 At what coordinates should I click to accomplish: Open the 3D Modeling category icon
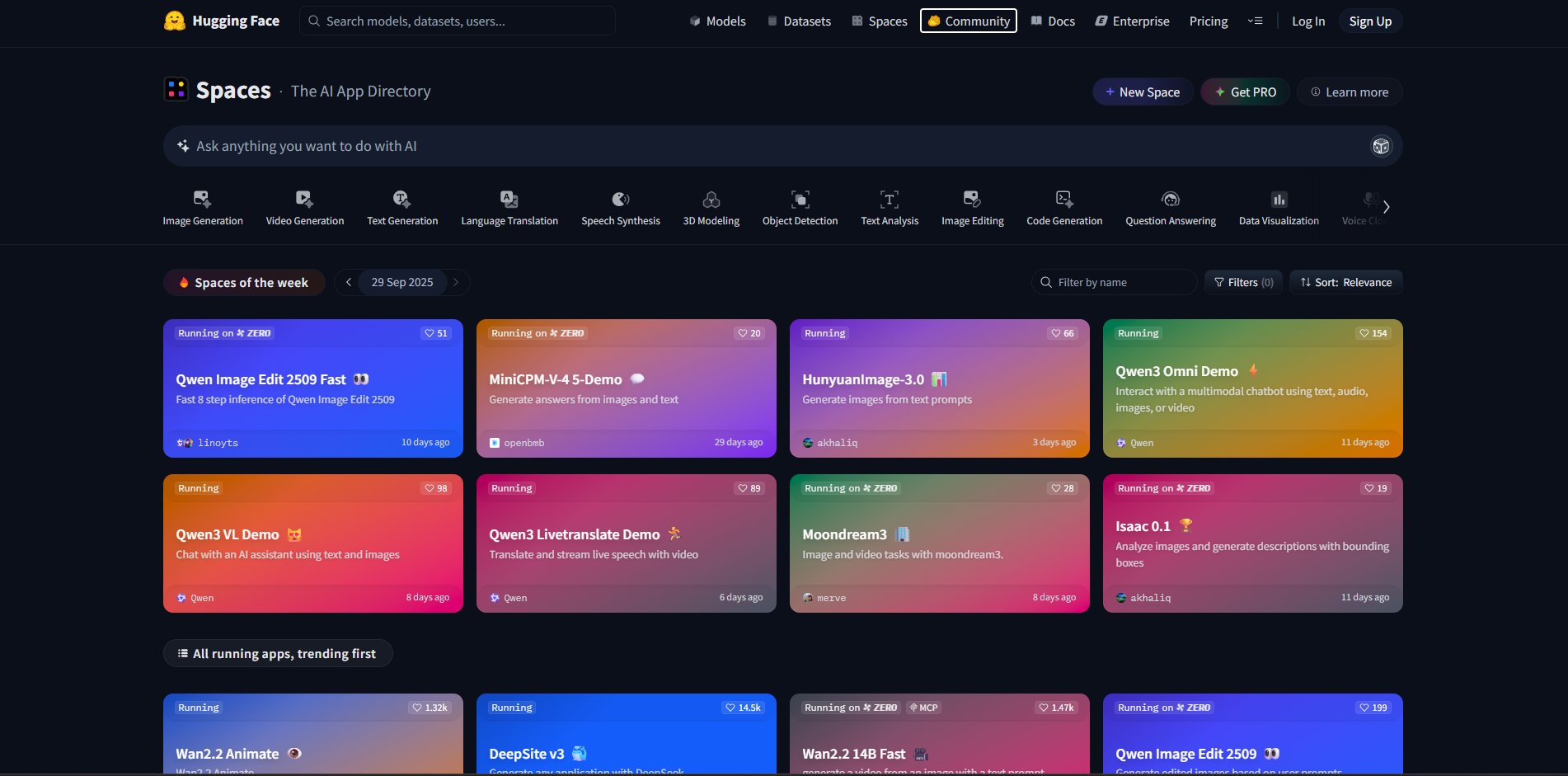[711, 199]
